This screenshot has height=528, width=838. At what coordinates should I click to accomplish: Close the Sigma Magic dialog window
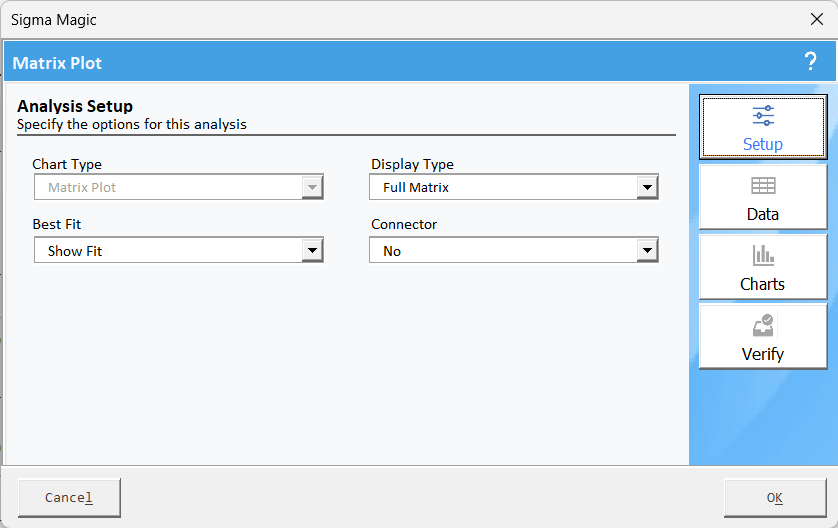click(817, 19)
